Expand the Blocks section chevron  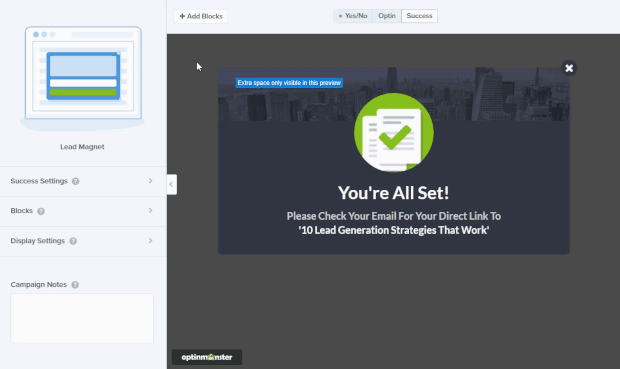pyautogui.click(x=150, y=210)
